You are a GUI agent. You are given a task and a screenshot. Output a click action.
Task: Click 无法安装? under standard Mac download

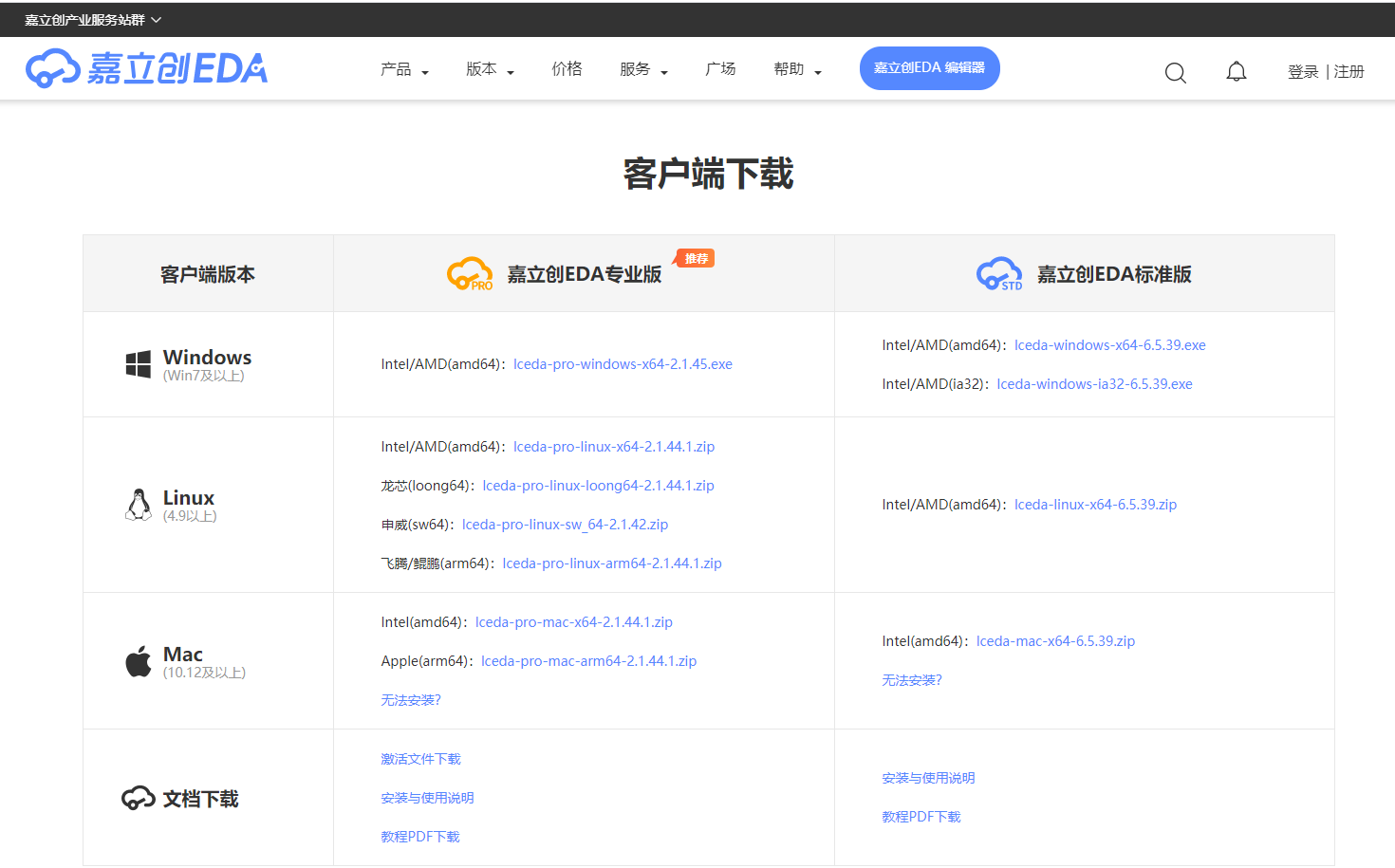(912, 680)
